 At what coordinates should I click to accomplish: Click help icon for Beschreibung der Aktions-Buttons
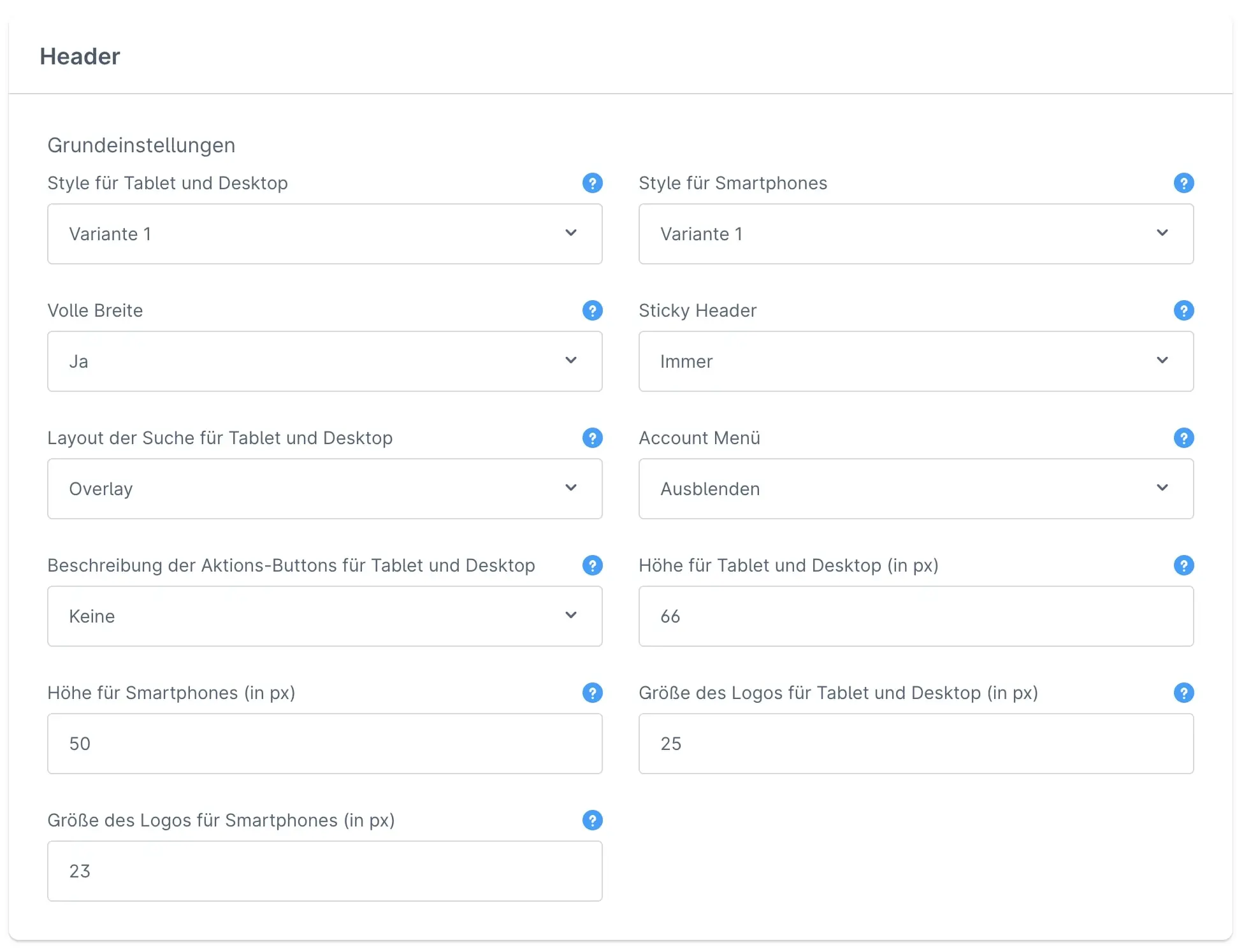click(592, 565)
